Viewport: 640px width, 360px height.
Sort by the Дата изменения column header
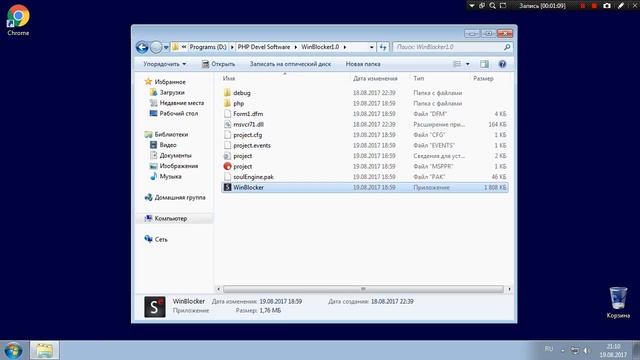(375, 78)
